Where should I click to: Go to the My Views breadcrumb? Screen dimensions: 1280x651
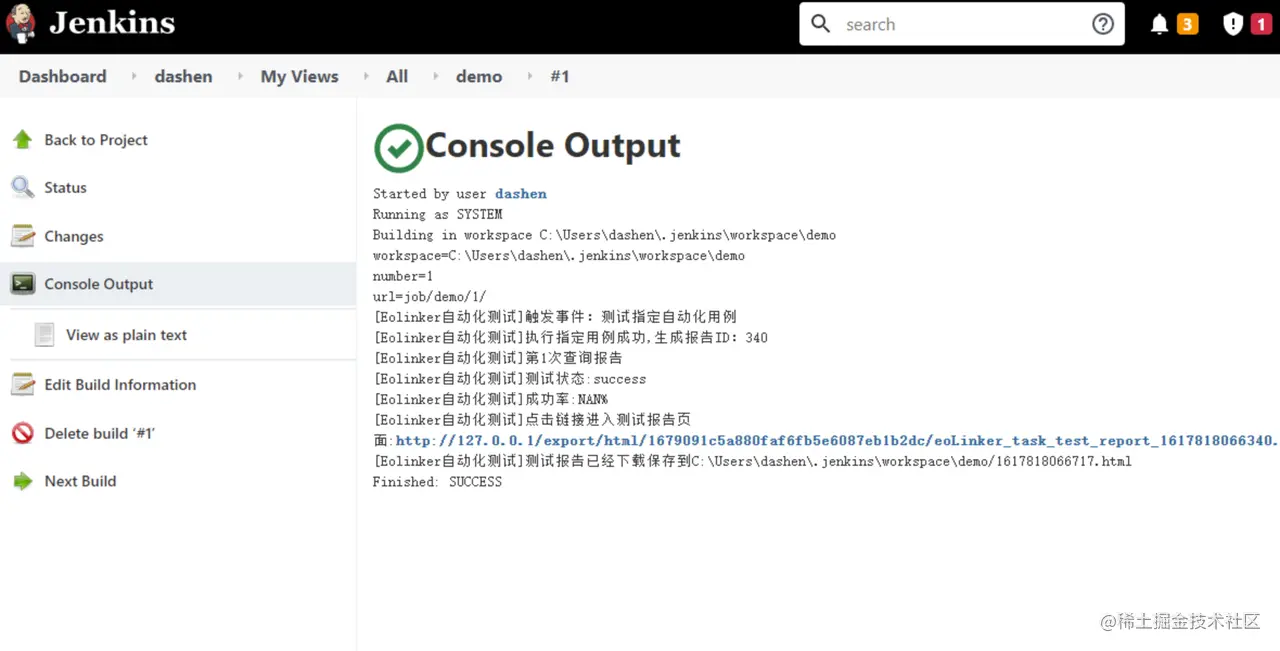299,76
